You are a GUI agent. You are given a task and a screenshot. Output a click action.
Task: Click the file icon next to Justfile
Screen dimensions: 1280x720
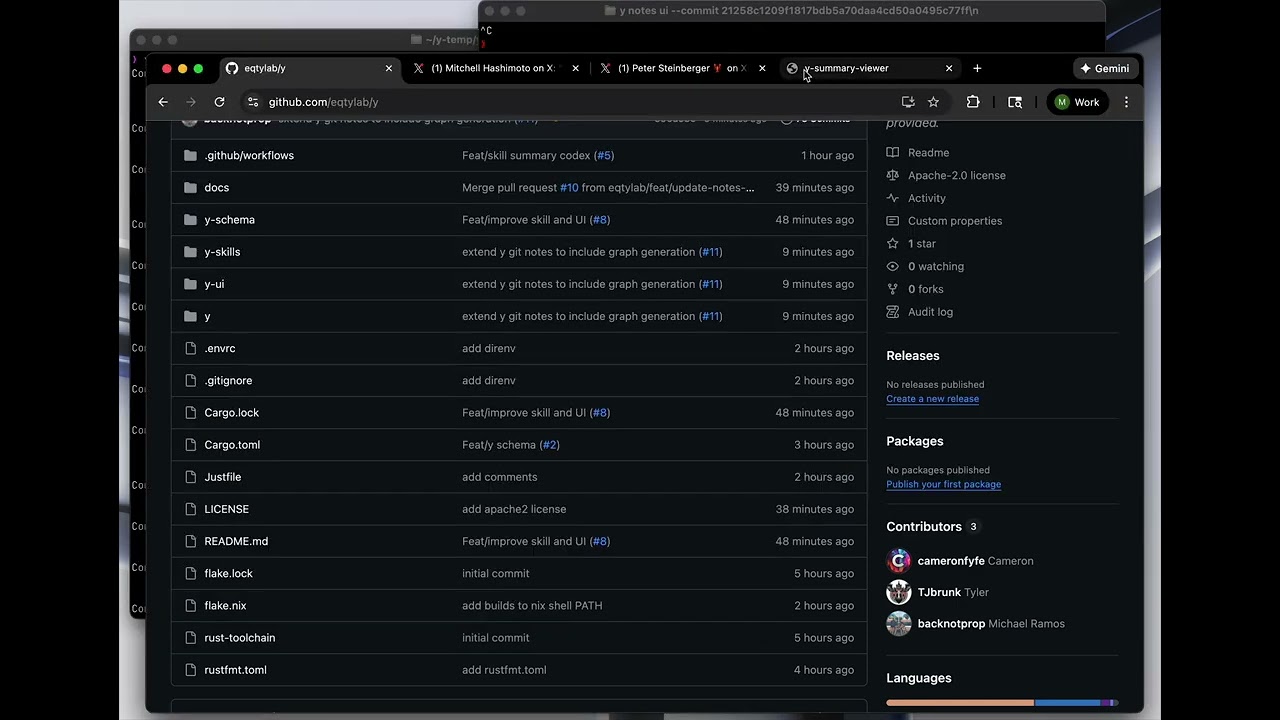click(190, 477)
